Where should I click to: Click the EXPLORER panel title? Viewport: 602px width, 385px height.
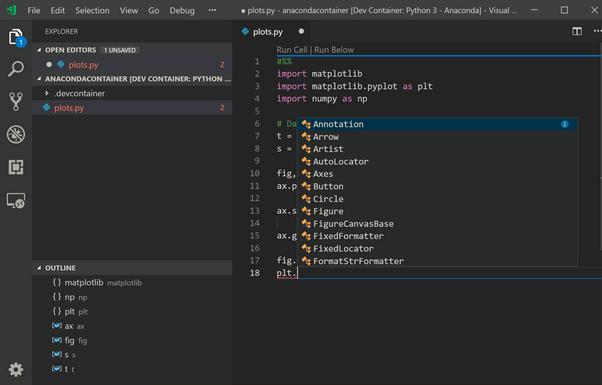61,31
